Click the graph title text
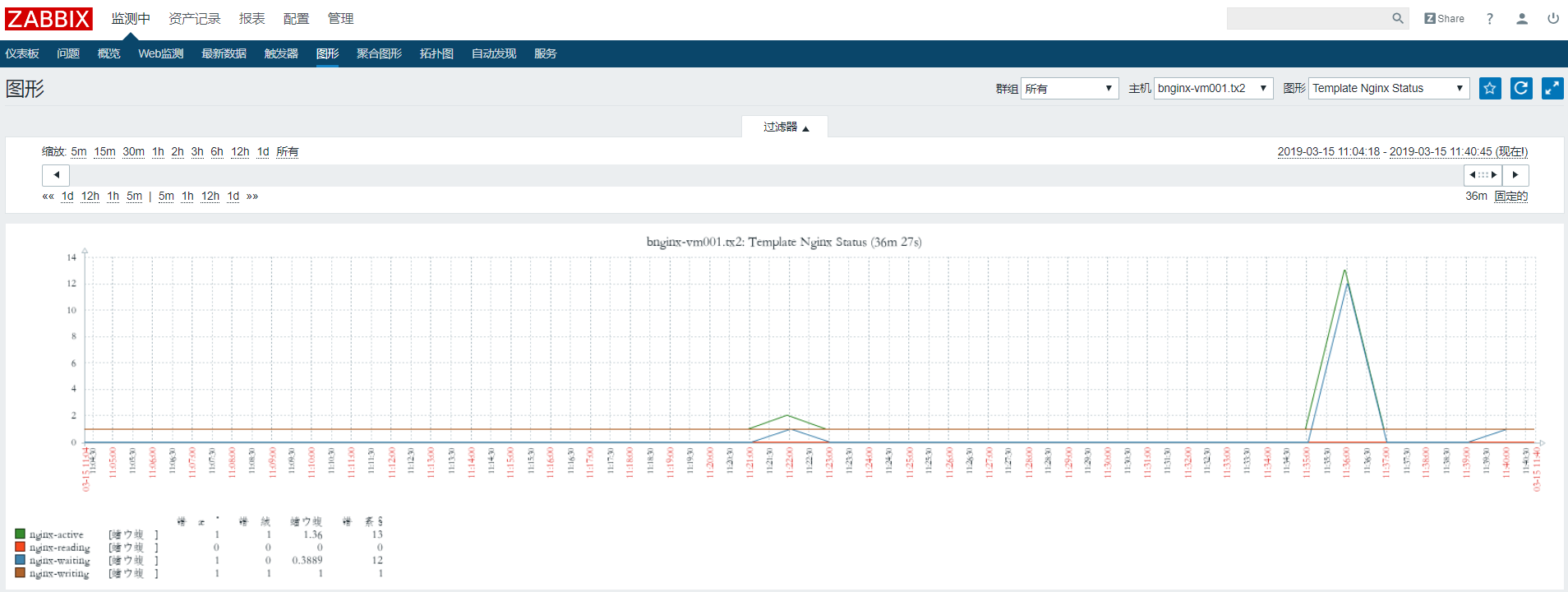 tap(784, 242)
